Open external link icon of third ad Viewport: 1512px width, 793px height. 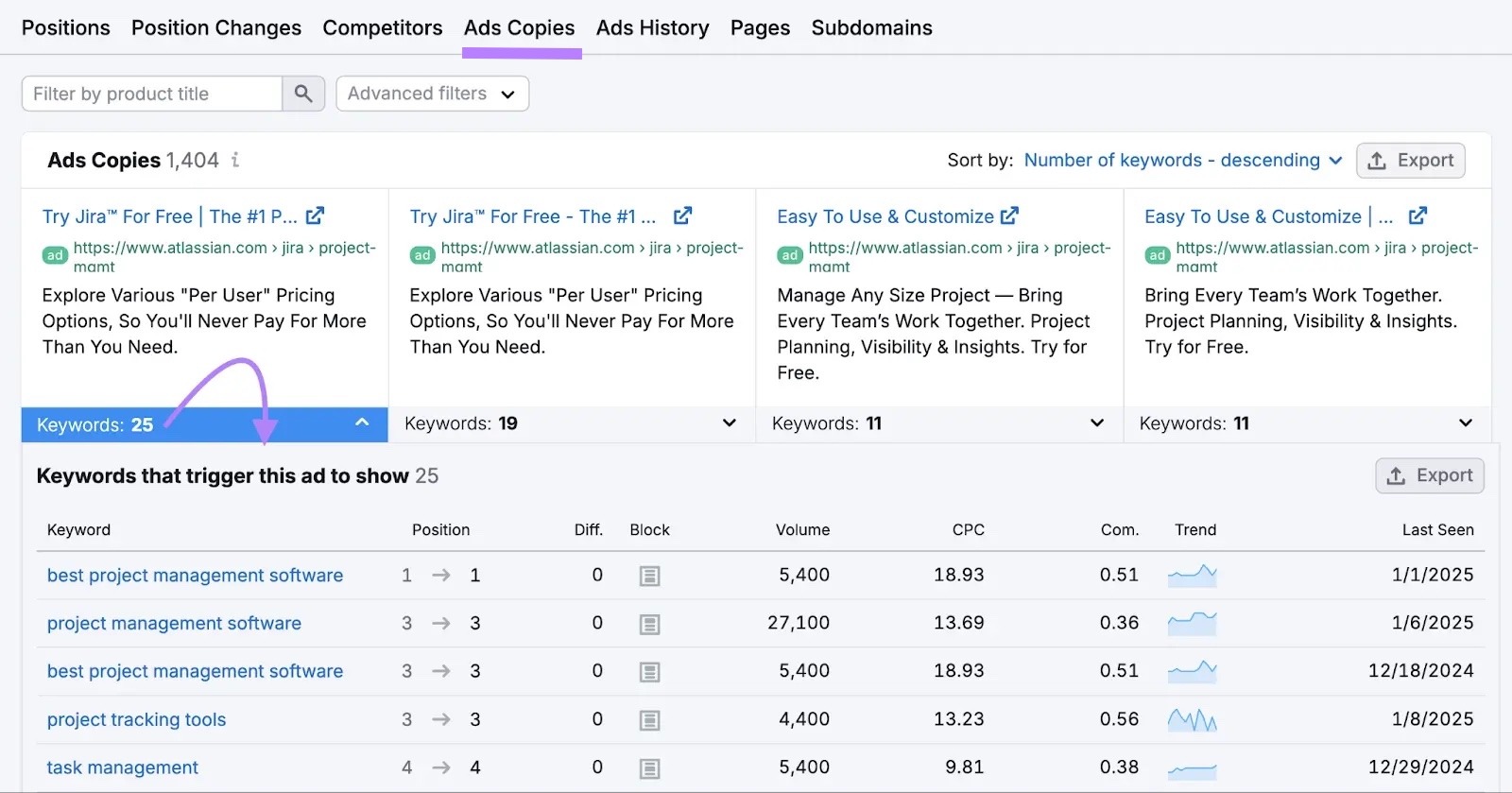(1009, 216)
